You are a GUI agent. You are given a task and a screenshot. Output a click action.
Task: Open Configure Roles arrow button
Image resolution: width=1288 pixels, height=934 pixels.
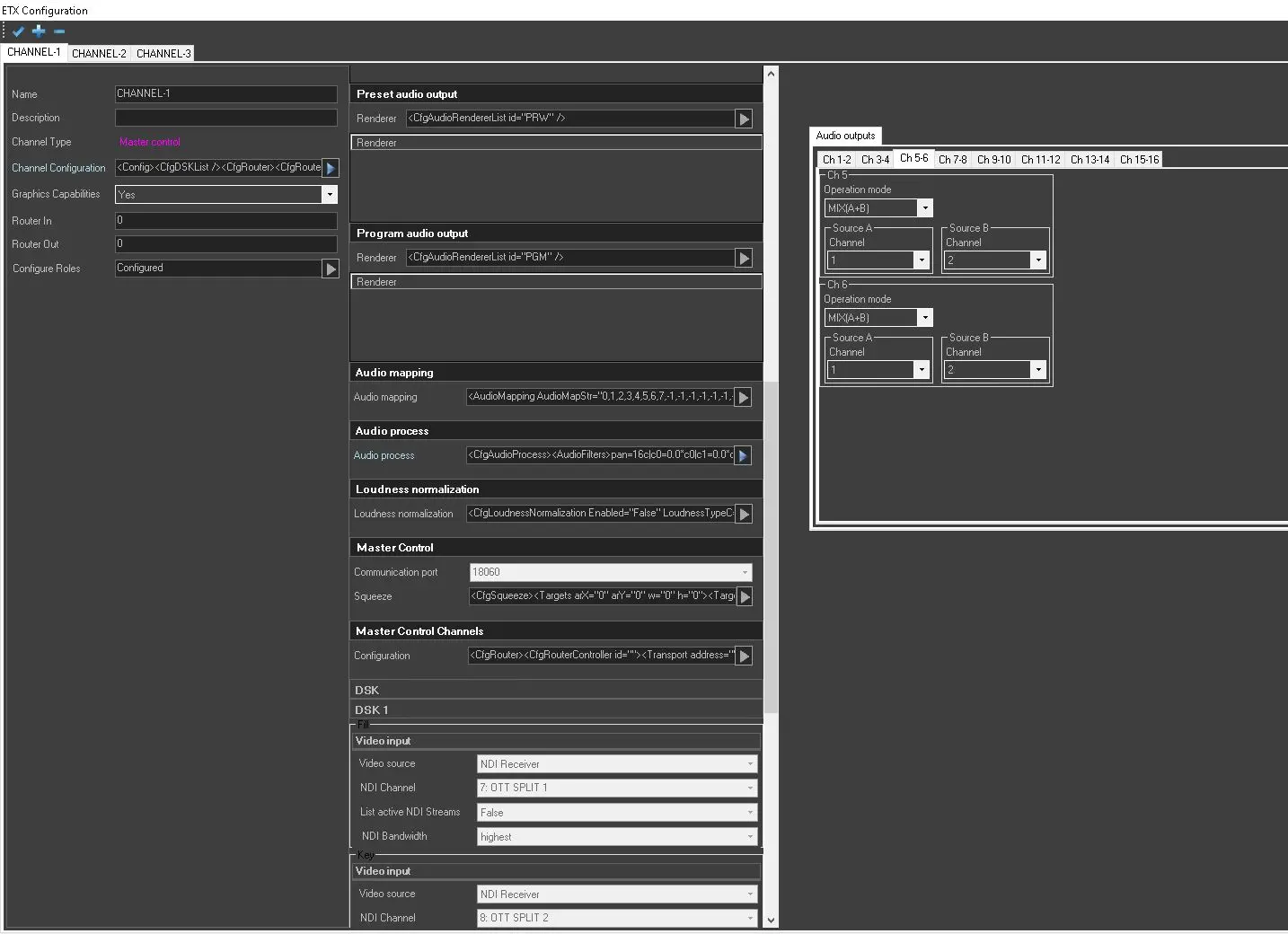pos(331,269)
